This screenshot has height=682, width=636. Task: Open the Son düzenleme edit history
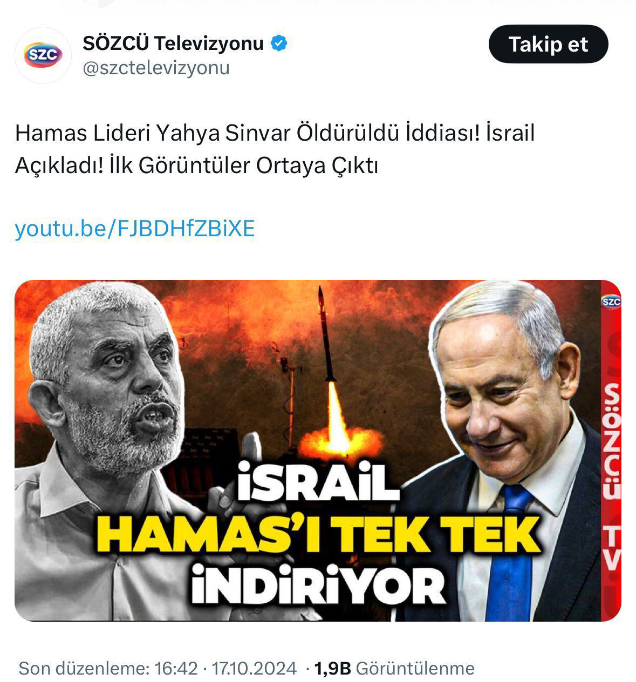(84, 668)
